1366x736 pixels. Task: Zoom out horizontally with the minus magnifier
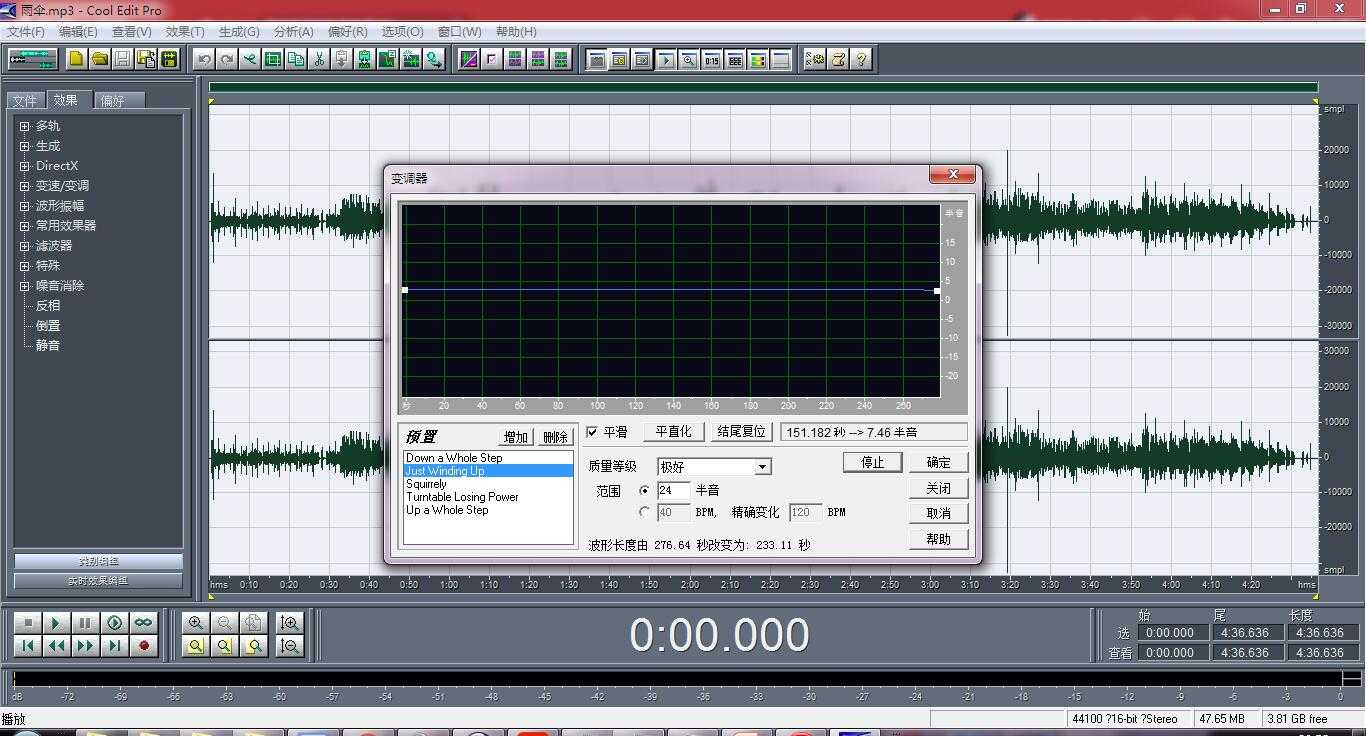pos(225,623)
